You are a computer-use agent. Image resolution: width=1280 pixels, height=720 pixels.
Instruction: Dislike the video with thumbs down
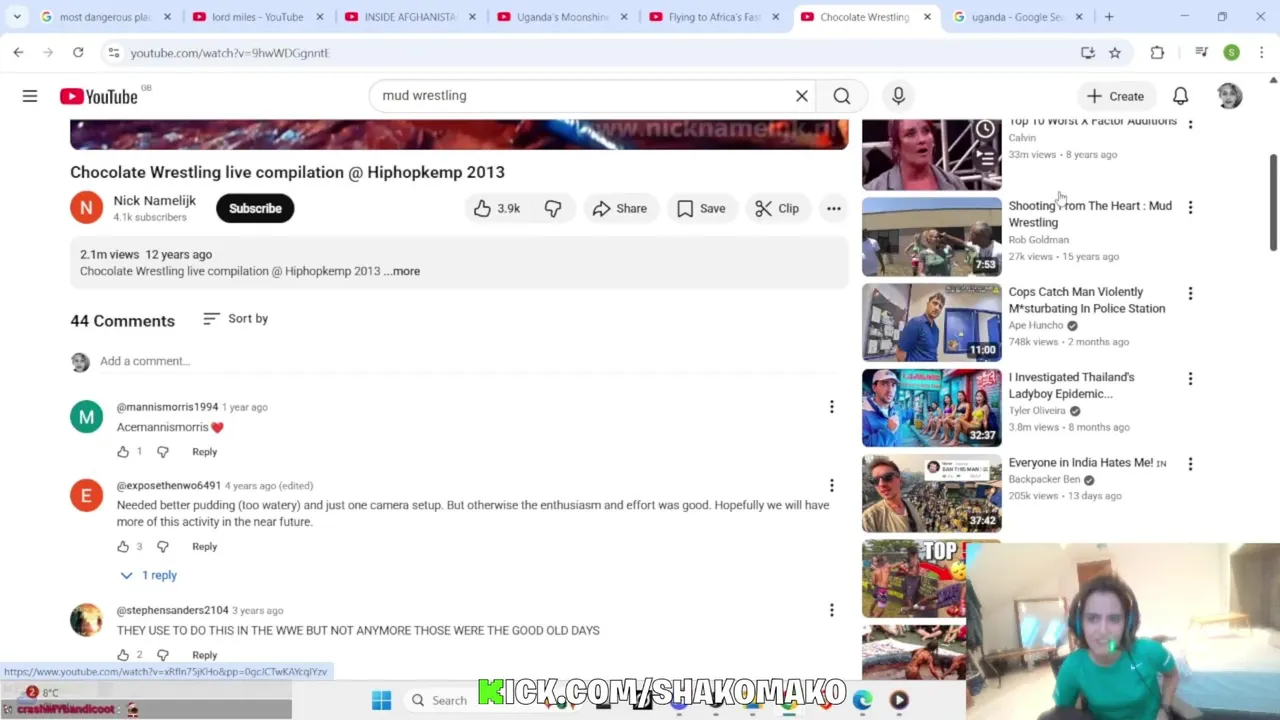(553, 208)
